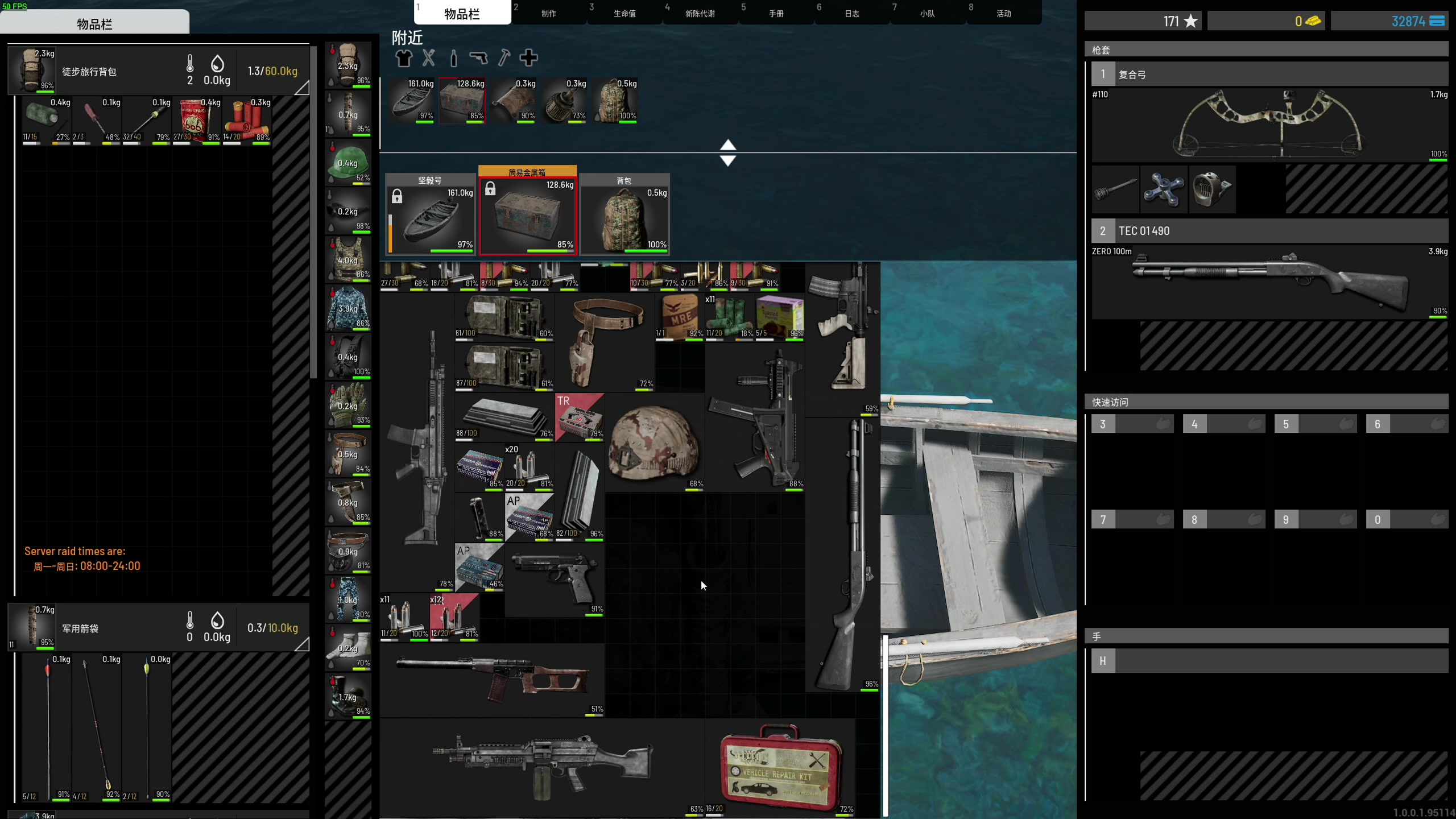The height and width of the screenshot is (819, 1456).
Task: Open the 制作 crafting tab
Action: [549, 13]
